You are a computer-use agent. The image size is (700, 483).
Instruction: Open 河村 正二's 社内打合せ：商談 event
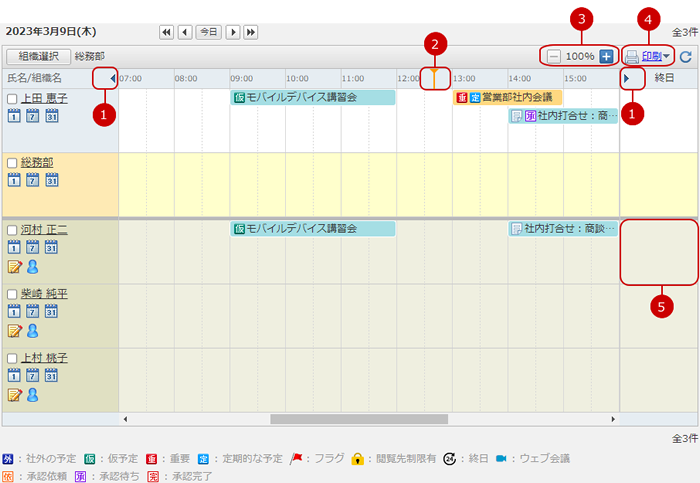[563, 229]
